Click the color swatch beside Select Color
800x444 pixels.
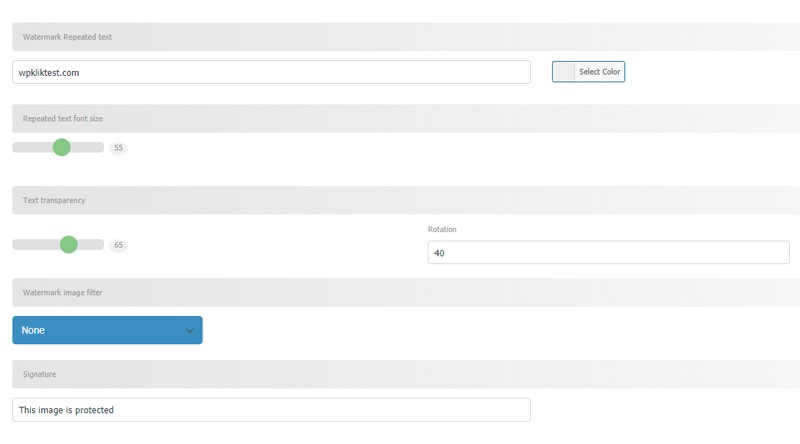point(564,72)
